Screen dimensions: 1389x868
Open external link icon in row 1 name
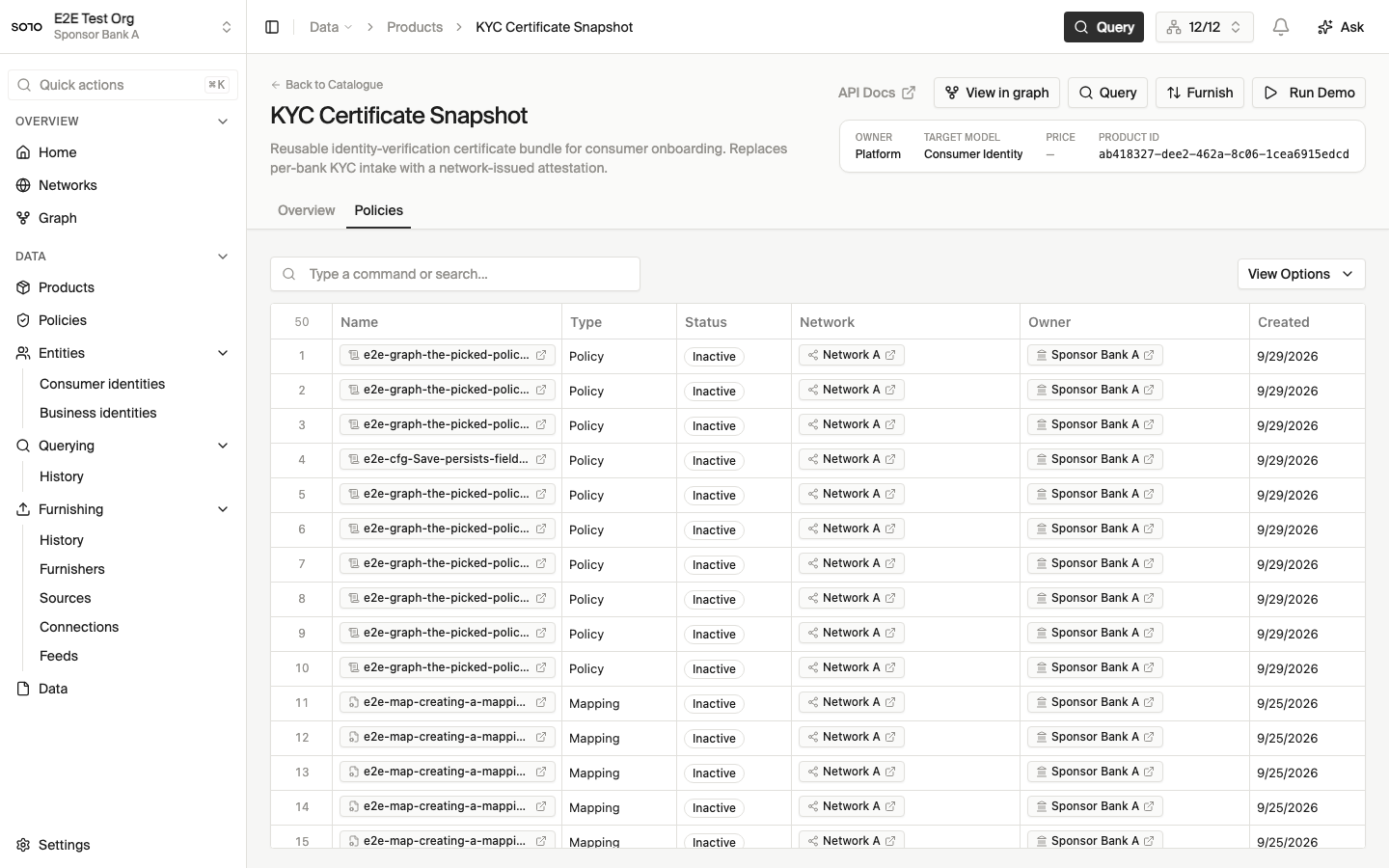click(x=541, y=355)
